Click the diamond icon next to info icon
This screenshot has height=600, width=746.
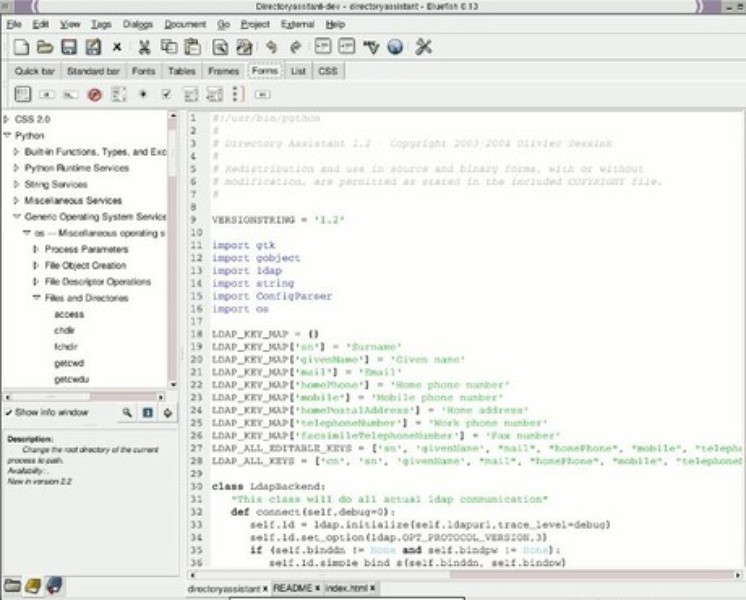click(167, 413)
